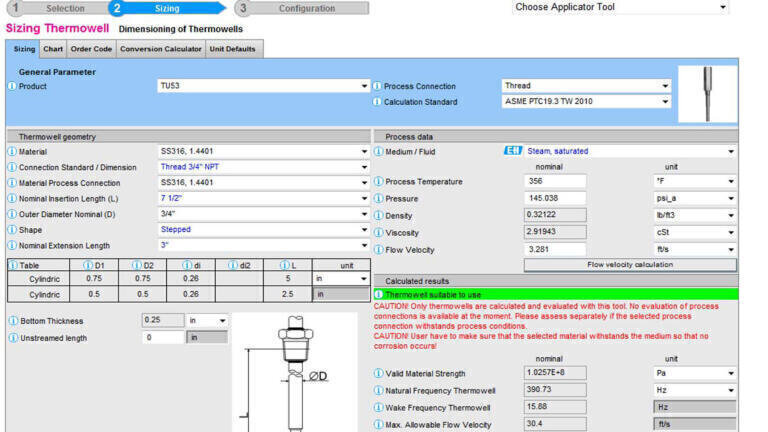Click info icon beside Connection Standard / Dimension
The height and width of the screenshot is (432, 768).
(12, 168)
